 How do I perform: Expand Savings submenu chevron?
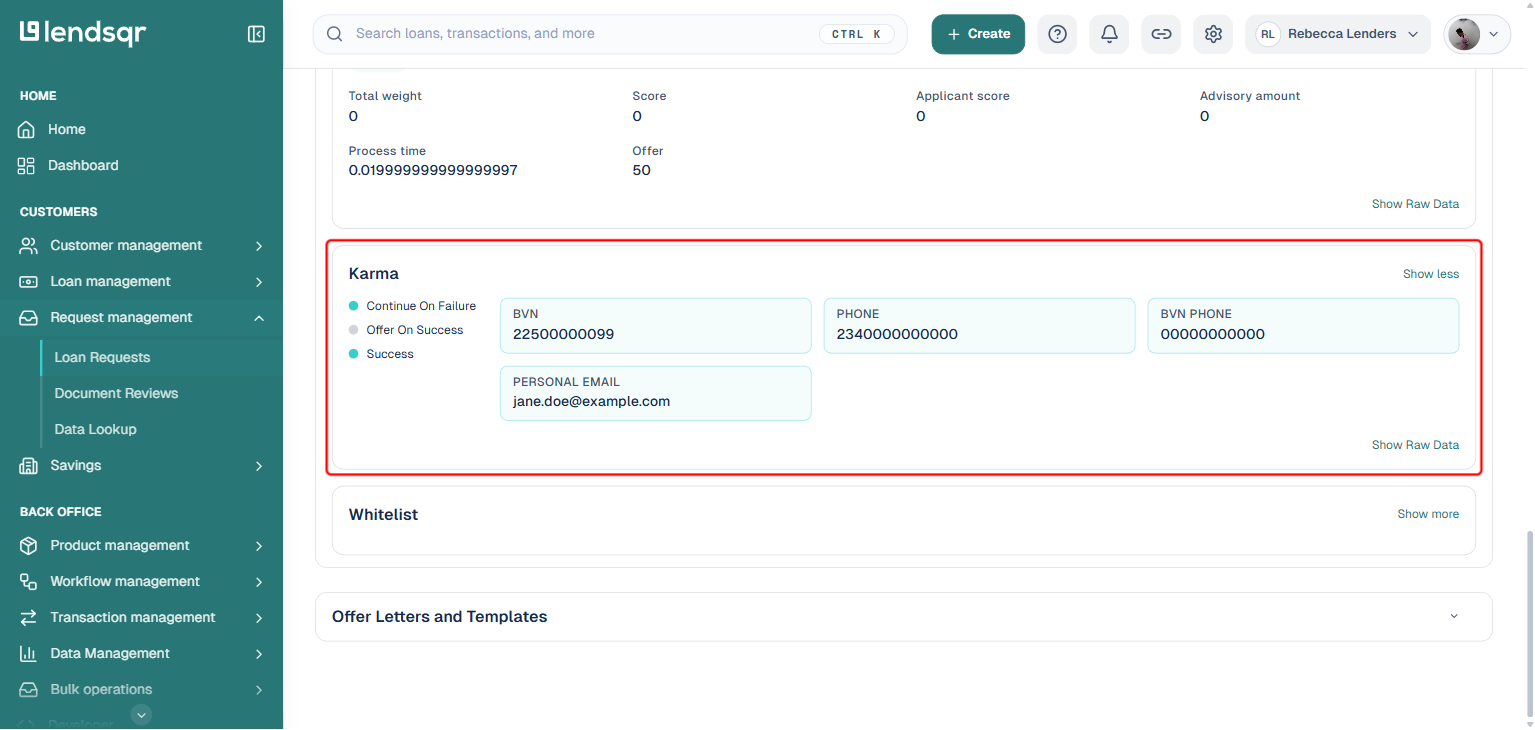259,466
